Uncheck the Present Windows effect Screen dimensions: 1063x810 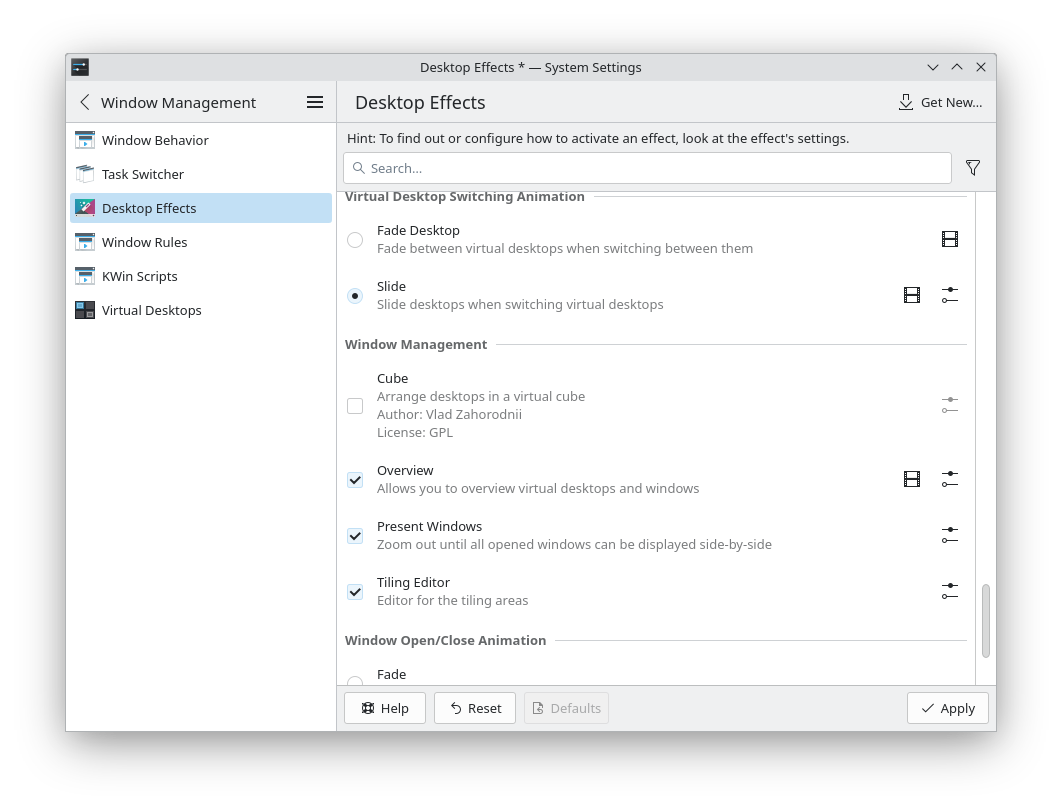(x=355, y=536)
